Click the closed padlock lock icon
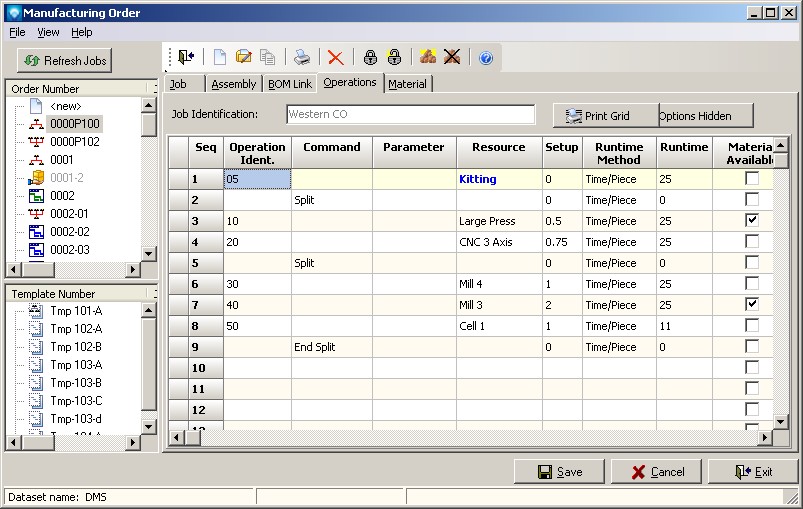Viewport: 803px width, 509px height. 370,58
